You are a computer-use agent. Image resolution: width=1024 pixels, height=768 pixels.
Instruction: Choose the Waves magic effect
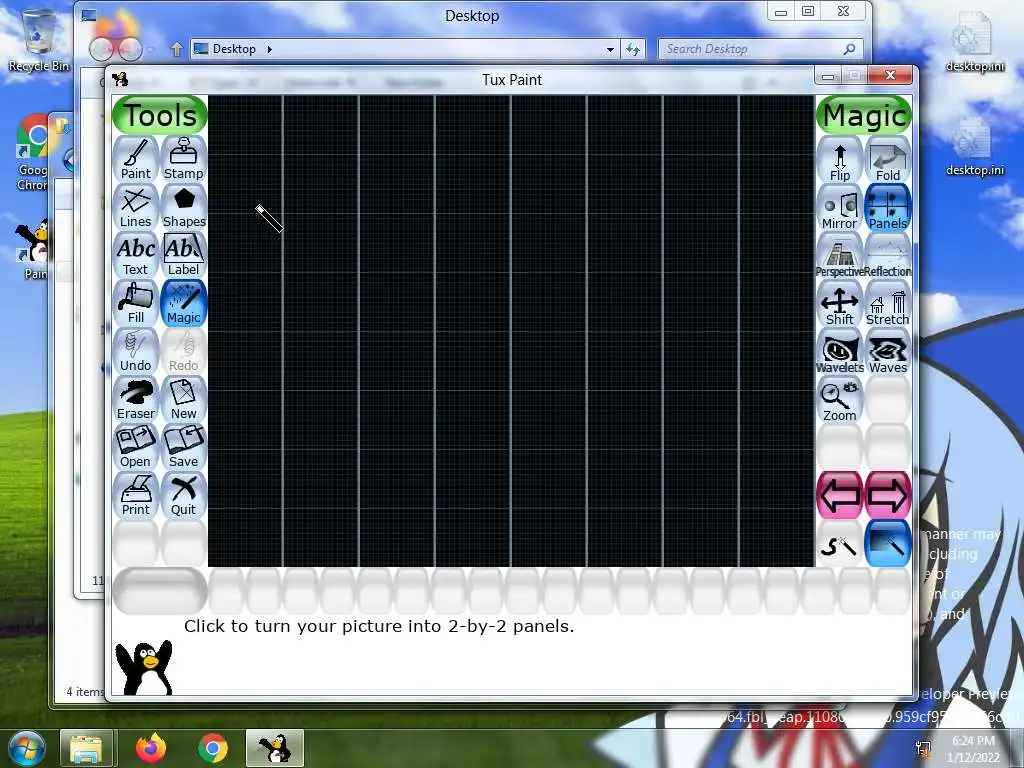(x=888, y=353)
